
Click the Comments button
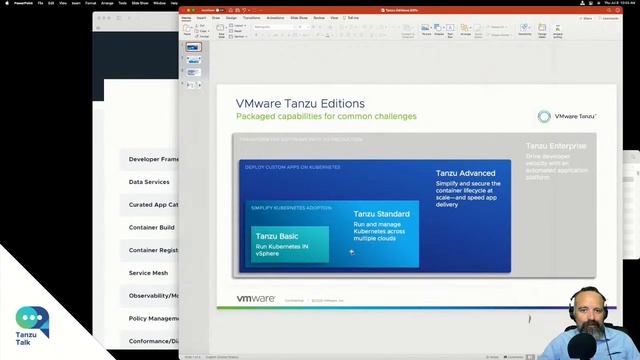click(x=609, y=18)
